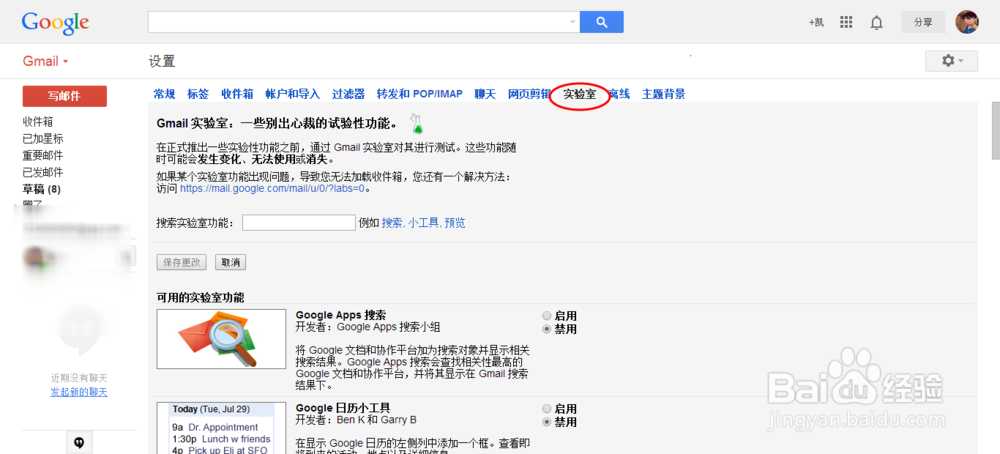The image size is (1000, 454).
Task: Open 已发邮件 sent mail folder
Action: pyautogui.click(x=43, y=172)
